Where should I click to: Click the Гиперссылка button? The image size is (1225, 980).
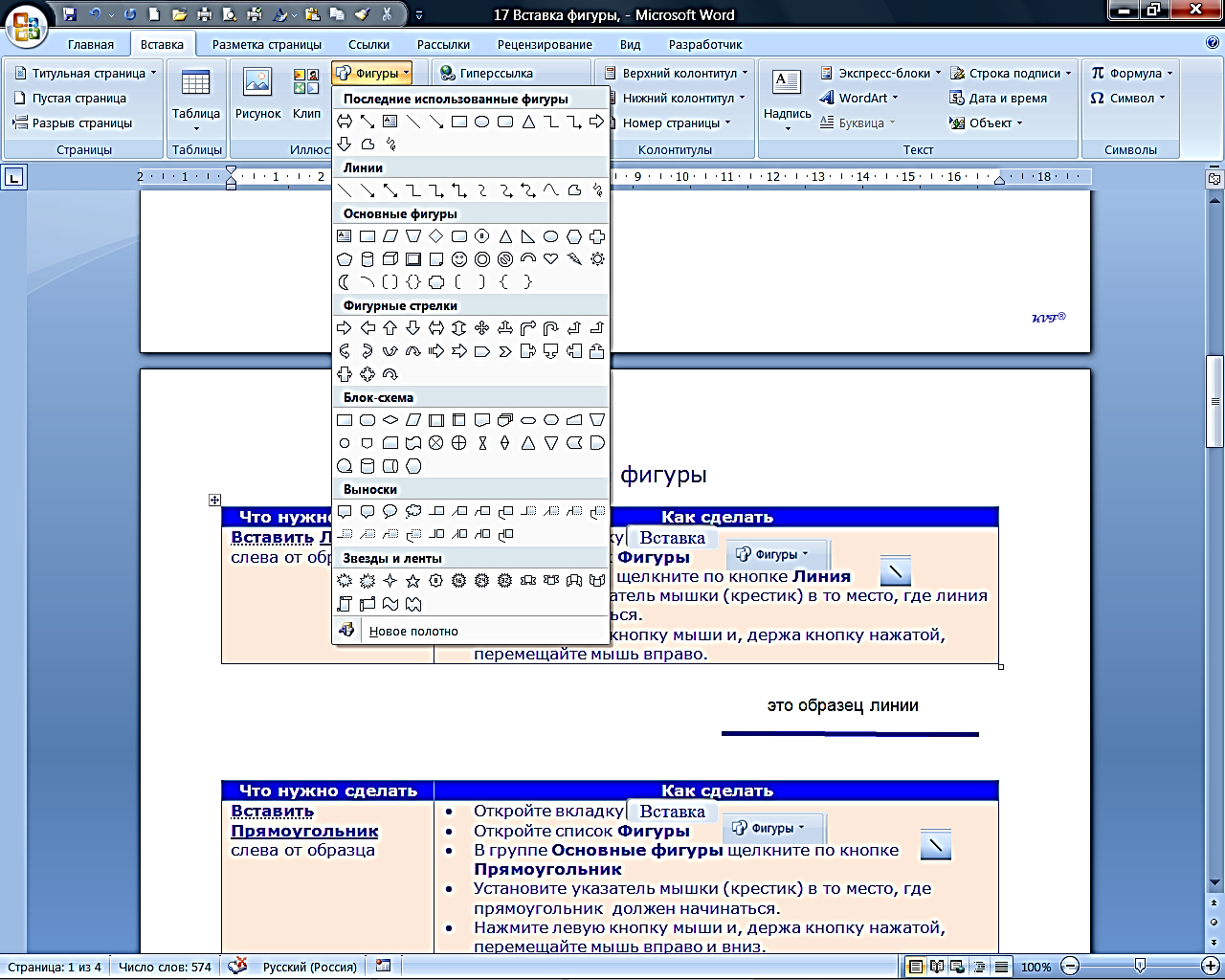click(x=486, y=73)
